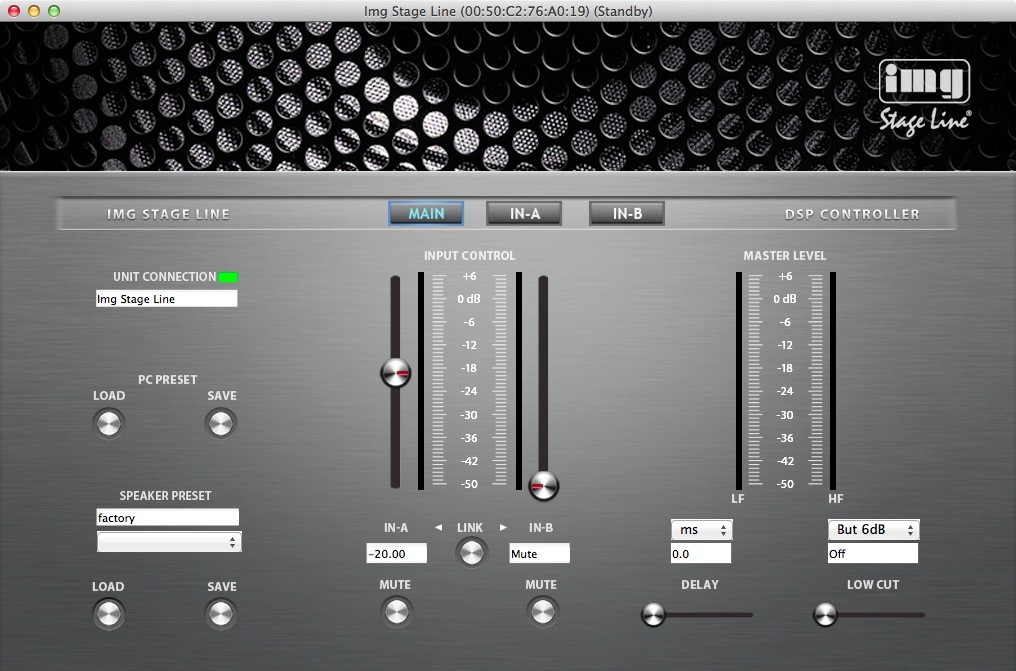This screenshot has height=671, width=1016.
Task: Click the PC Preset LOAD knob button
Action: tap(108, 424)
